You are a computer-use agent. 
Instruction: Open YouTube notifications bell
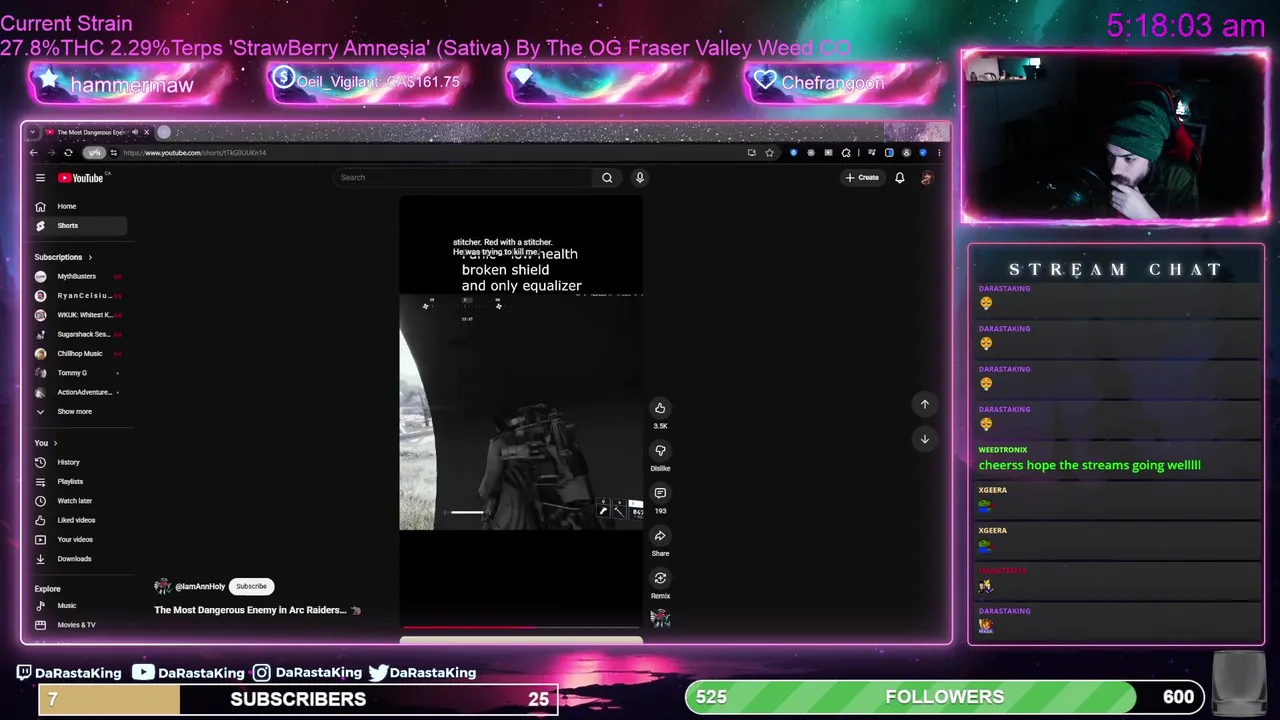[899, 178]
